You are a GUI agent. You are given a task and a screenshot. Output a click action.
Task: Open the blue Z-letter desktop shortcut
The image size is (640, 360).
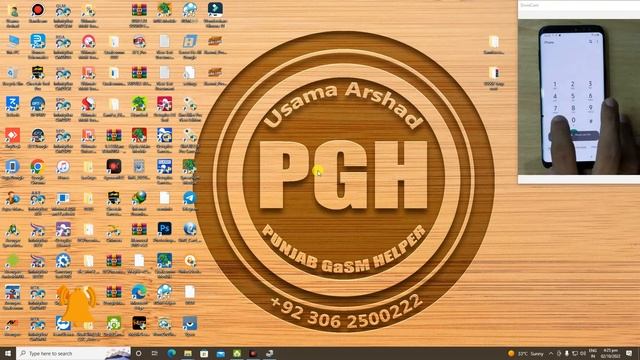(13, 104)
